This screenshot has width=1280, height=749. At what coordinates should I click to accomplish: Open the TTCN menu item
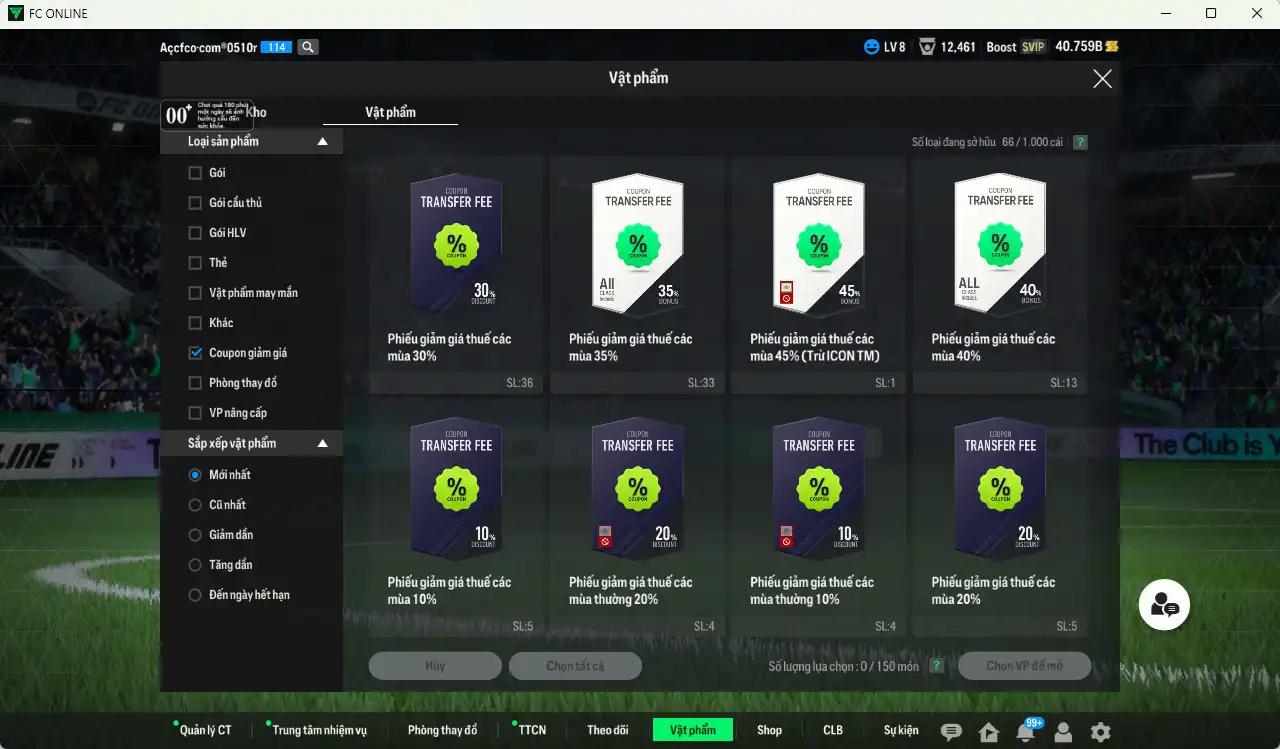[x=532, y=730]
